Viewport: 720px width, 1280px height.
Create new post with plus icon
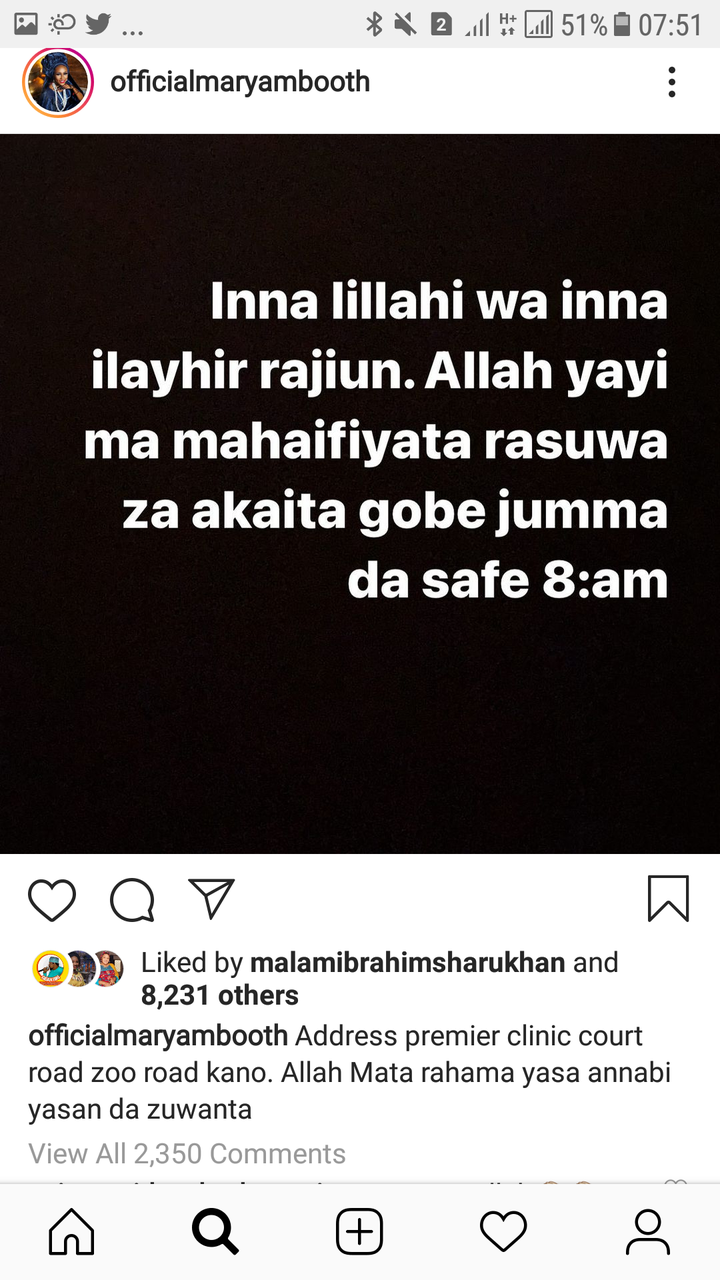[359, 1231]
